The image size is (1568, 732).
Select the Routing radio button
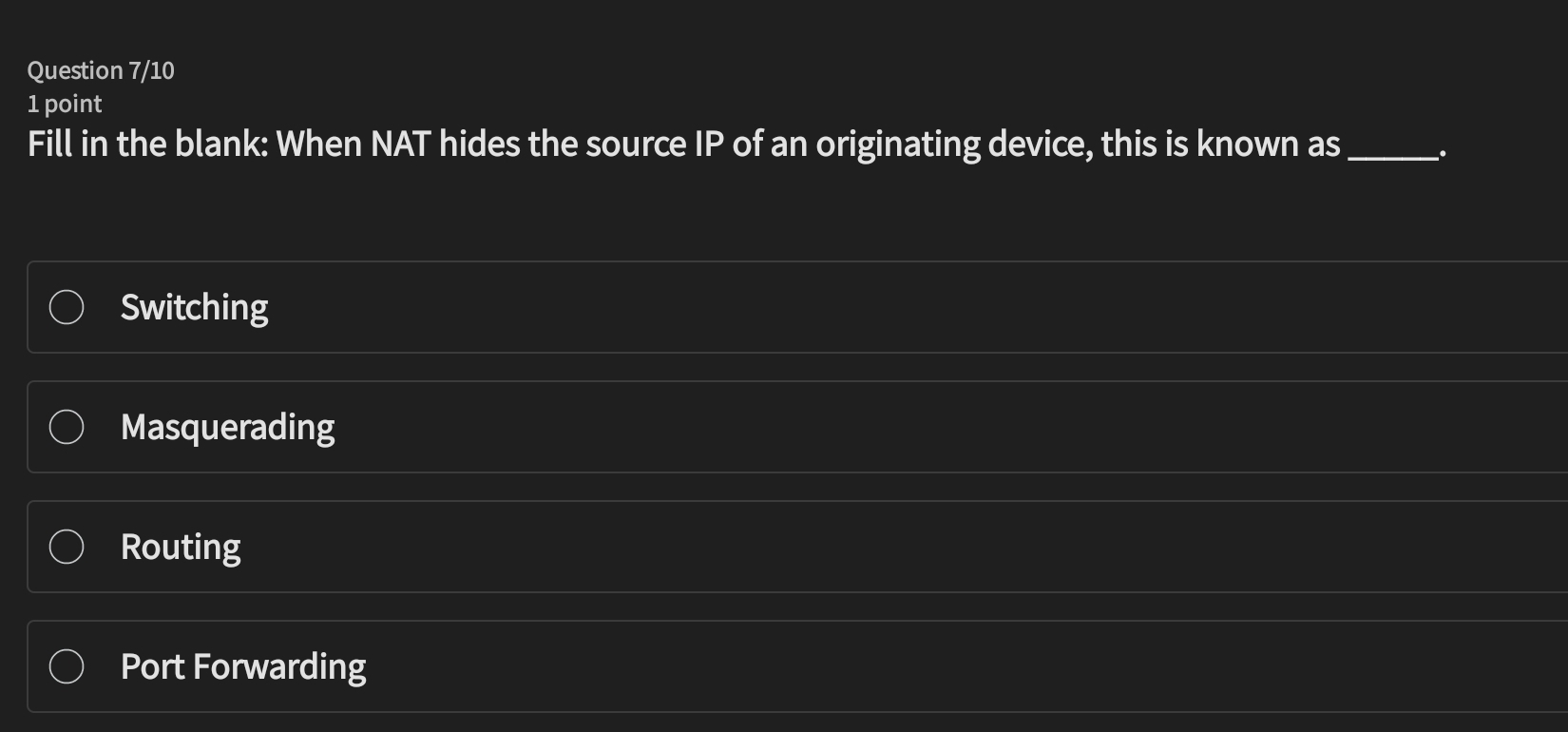(x=66, y=547)
